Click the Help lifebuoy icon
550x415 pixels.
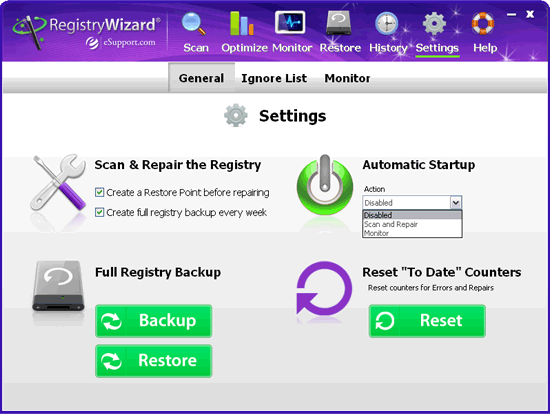coord(483,24)
